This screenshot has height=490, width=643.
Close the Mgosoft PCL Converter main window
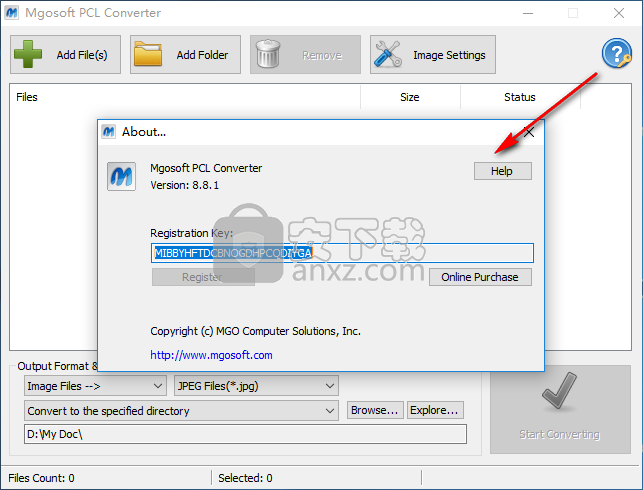(x=619, y=13)
